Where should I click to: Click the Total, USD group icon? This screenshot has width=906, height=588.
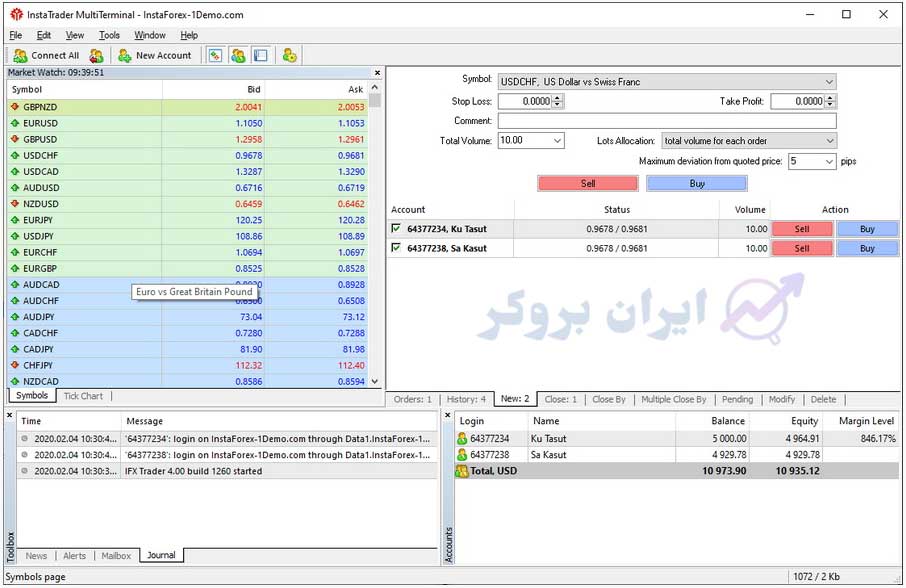pos(462,471)
